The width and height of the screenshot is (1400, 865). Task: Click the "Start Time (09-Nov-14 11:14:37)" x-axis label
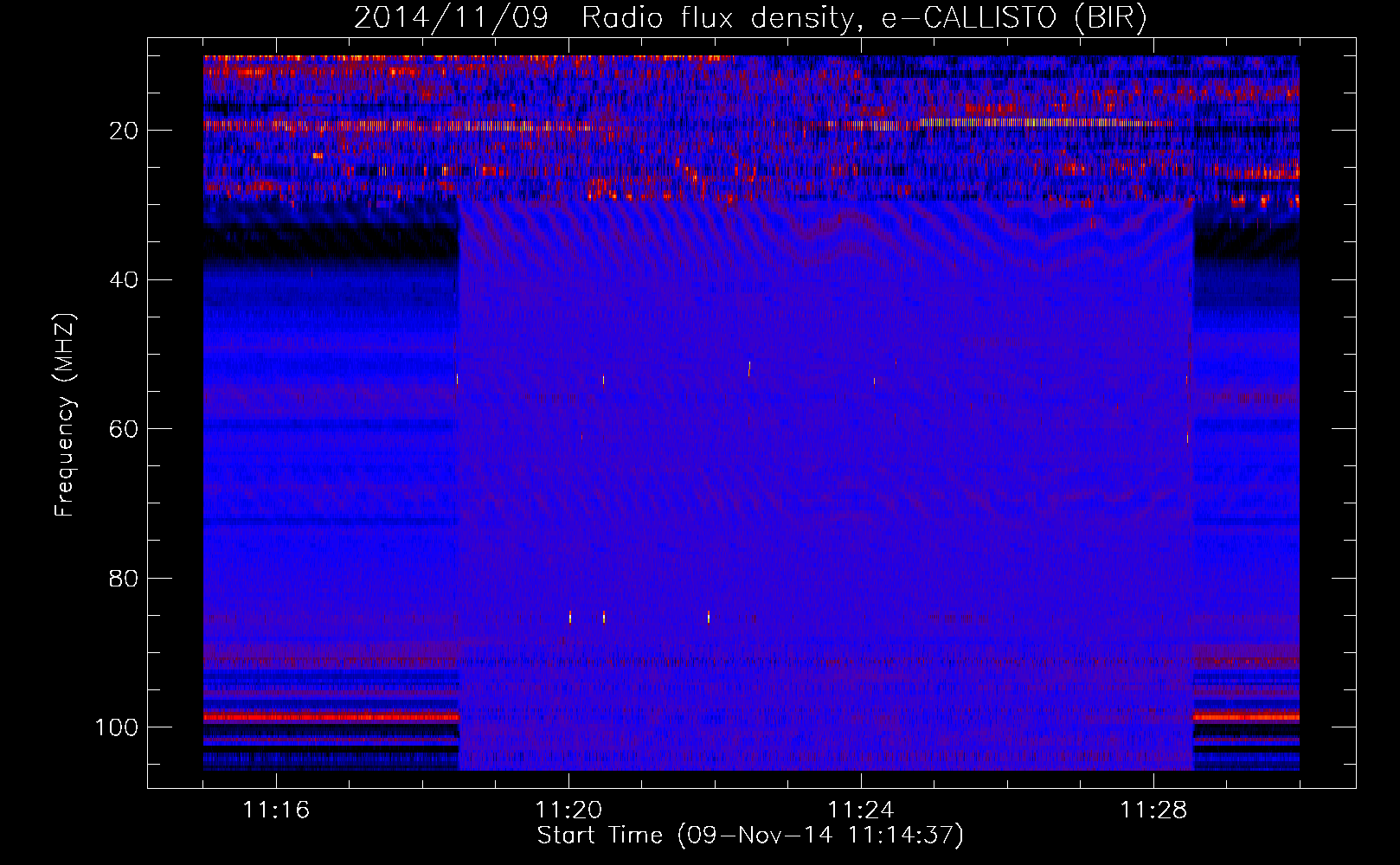[x=750, y=836]
